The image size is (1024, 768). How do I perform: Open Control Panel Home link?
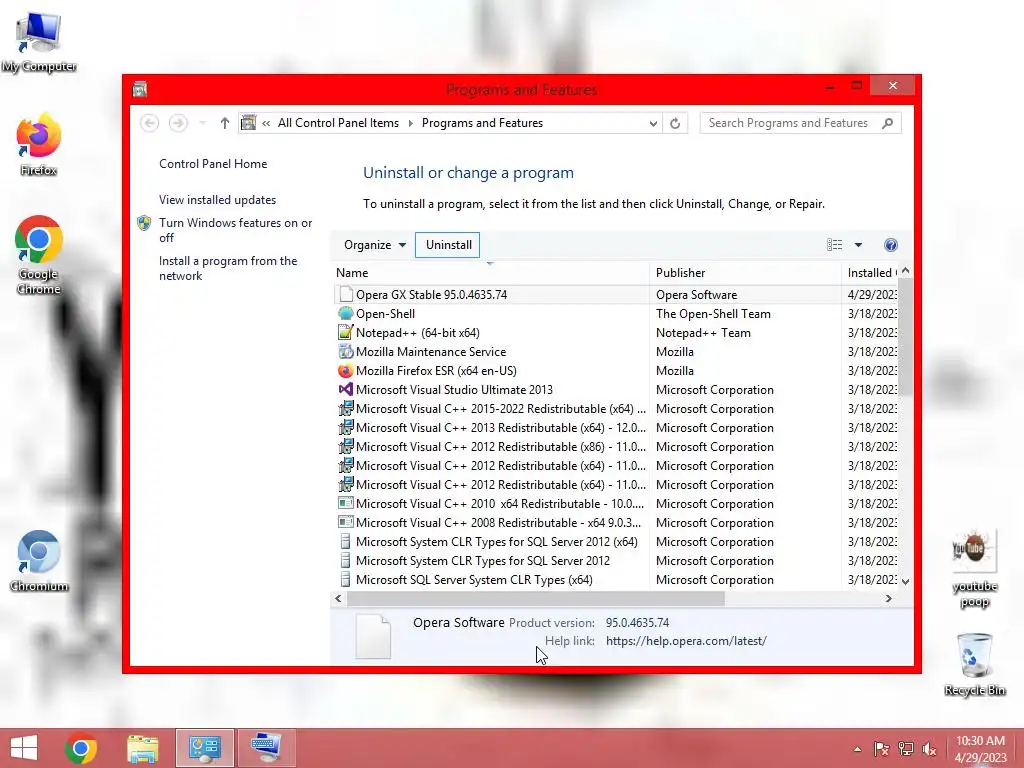tap(213, 164)
